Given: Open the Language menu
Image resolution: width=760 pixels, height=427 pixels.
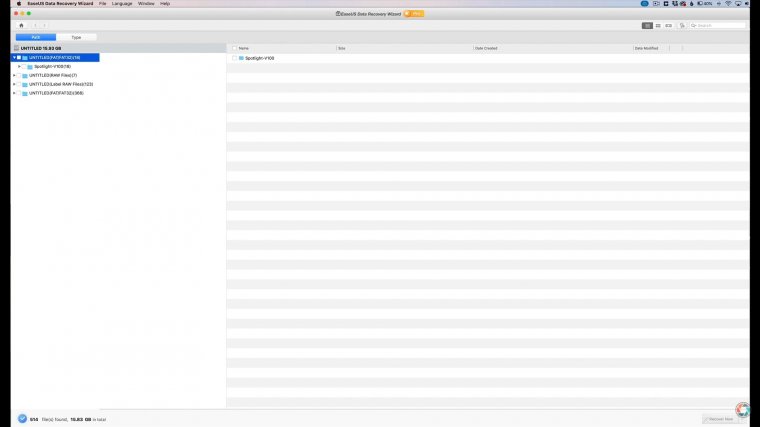Looking at the screenshot, I should pyautogui.click(x=122, y=3).
